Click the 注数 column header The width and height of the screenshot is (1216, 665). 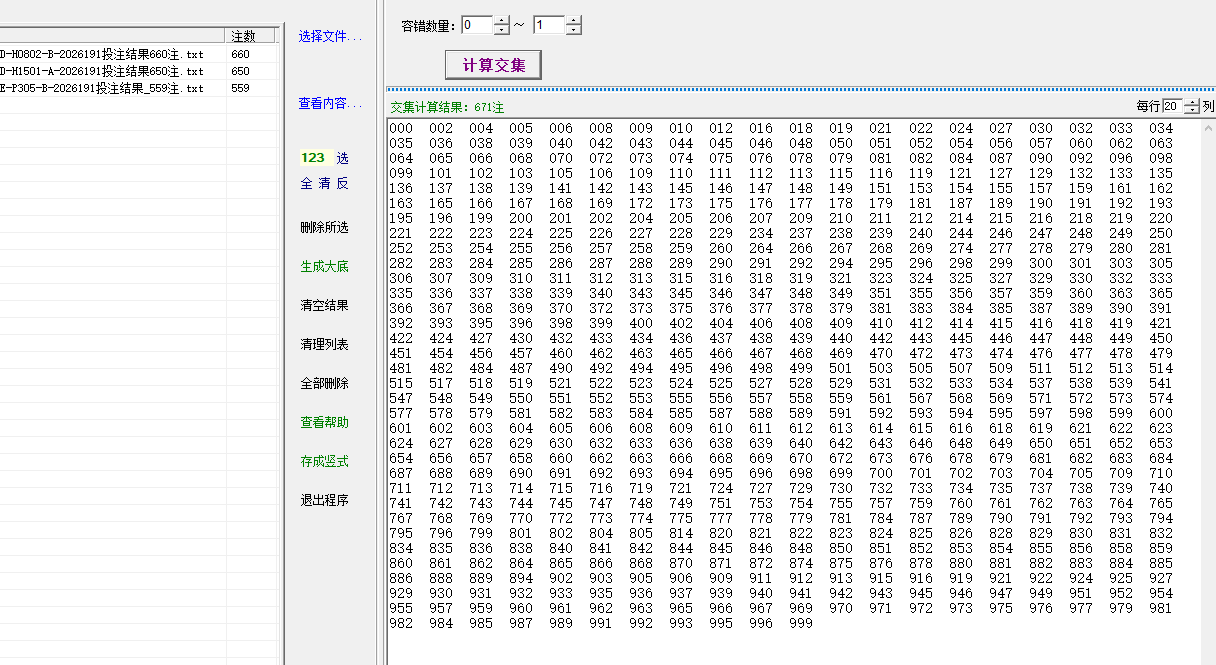click(251, 35)
